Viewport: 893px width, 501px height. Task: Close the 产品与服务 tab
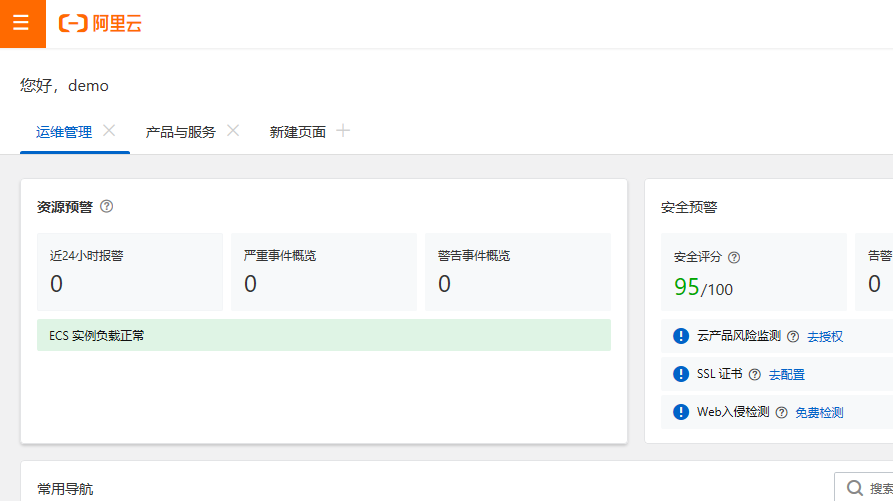pyautogui.click(x=233, y=131)
